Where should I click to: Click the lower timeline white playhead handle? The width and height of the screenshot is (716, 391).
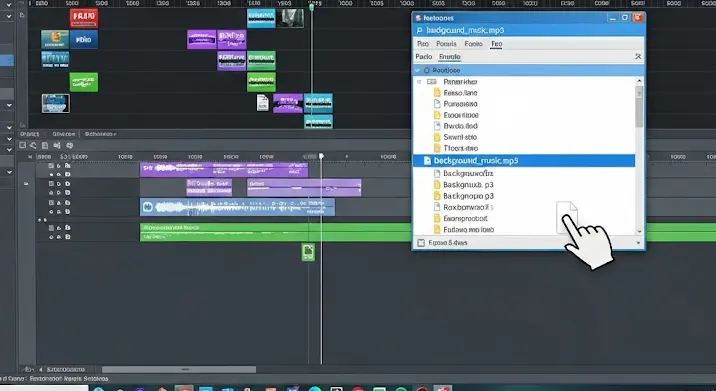coord(321,156)
